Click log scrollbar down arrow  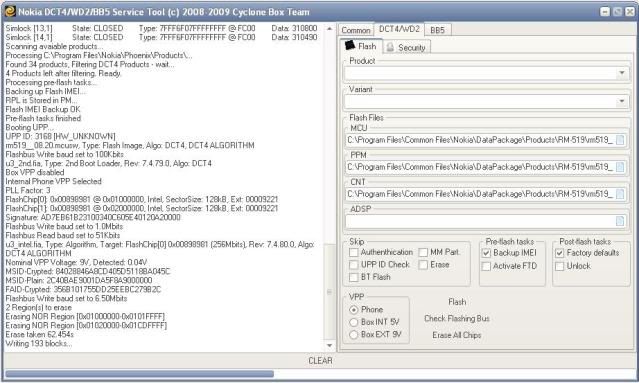coord(329,346)
